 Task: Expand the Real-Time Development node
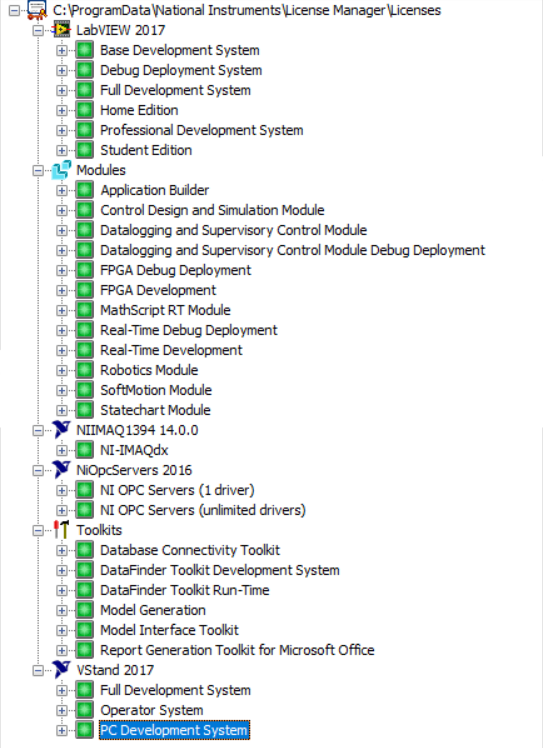[62, 350]
